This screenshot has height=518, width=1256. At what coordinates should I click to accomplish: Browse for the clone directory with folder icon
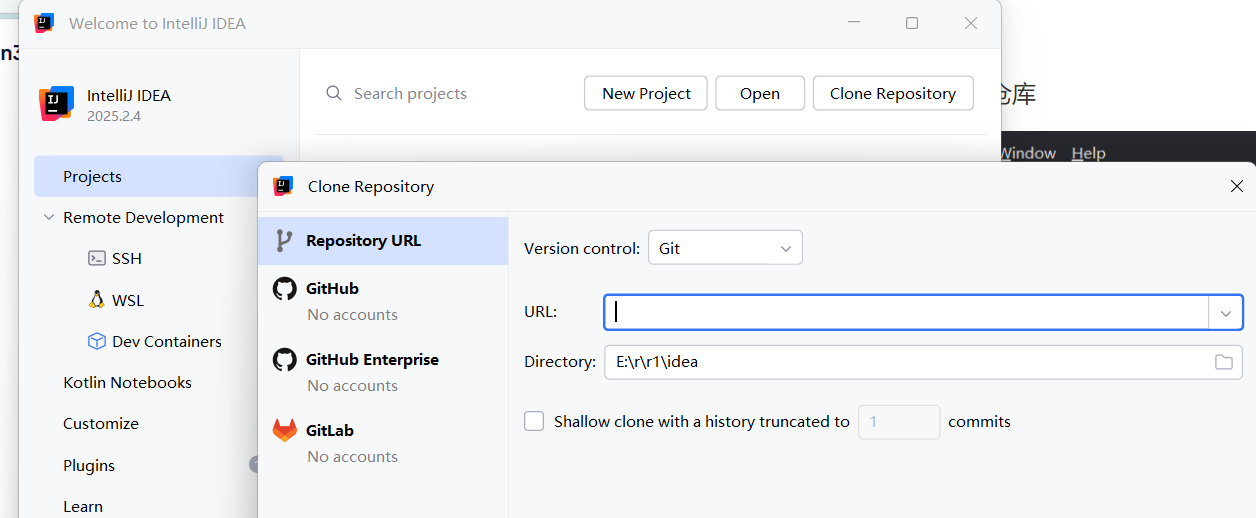[x=1224, y=362]
